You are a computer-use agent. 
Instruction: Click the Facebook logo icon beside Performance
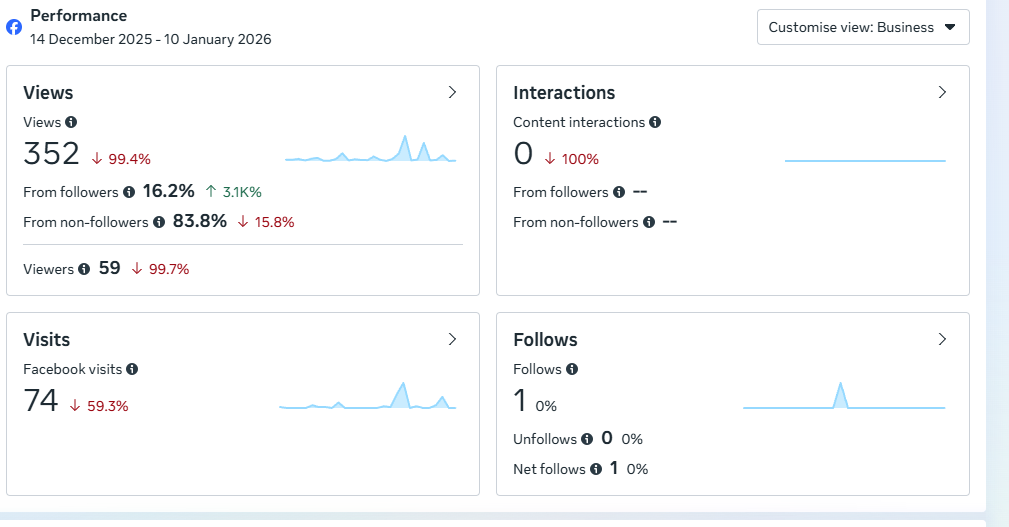click(x=14, y=28)
